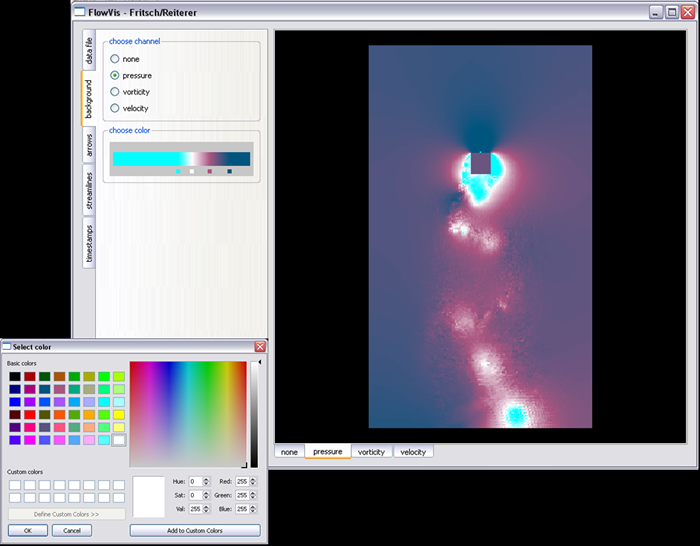The image size is (700, 546).
Task: Click the velocity tab under the flow visualization
Action: [x=413, y=452]
